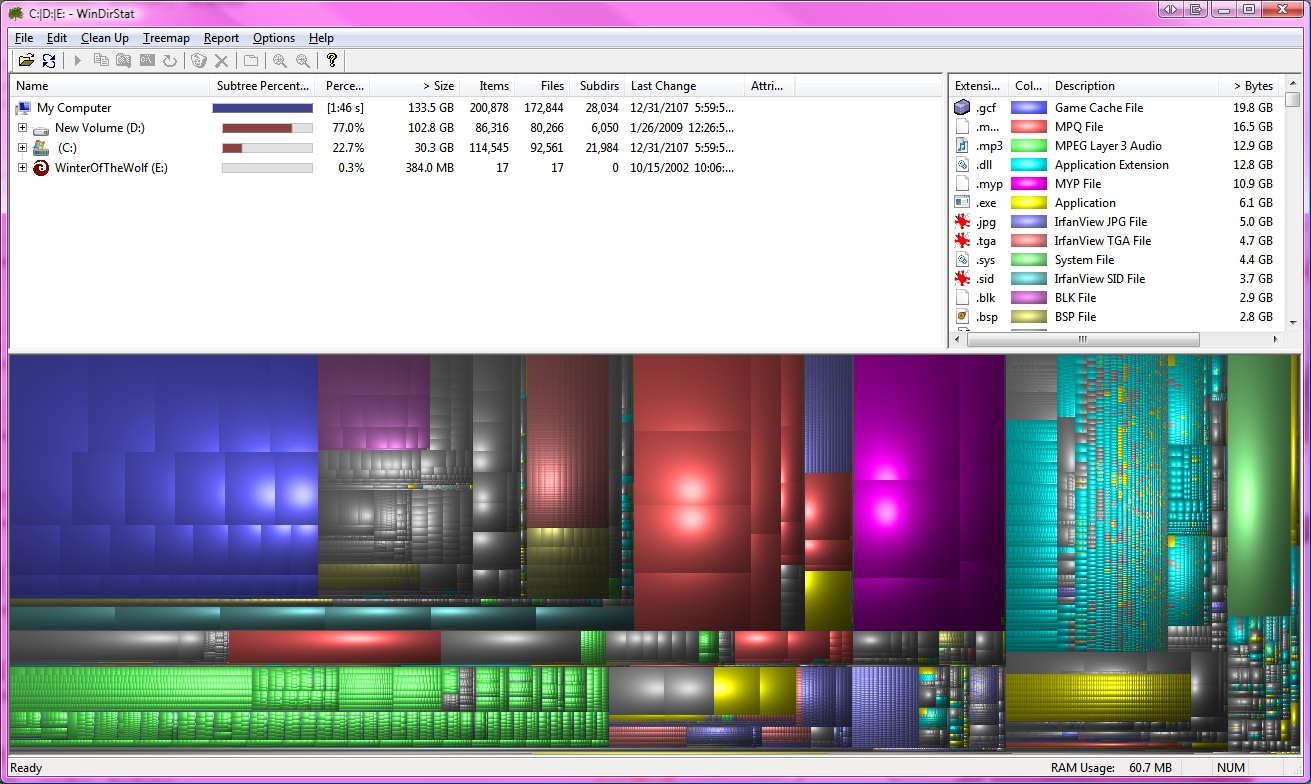
Task: Click the MPEG Layer 3 Audio color swatch
Action: coord(1028,146)
